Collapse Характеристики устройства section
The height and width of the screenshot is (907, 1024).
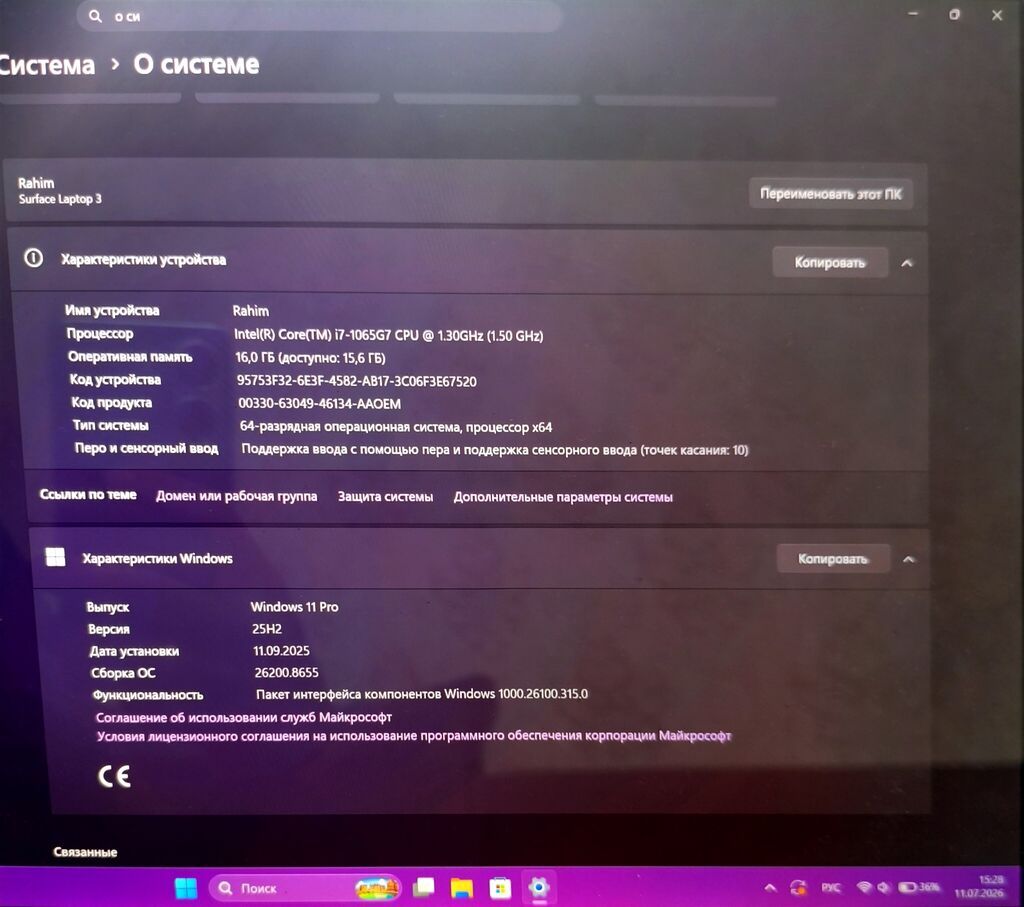[x=906, y=263]
